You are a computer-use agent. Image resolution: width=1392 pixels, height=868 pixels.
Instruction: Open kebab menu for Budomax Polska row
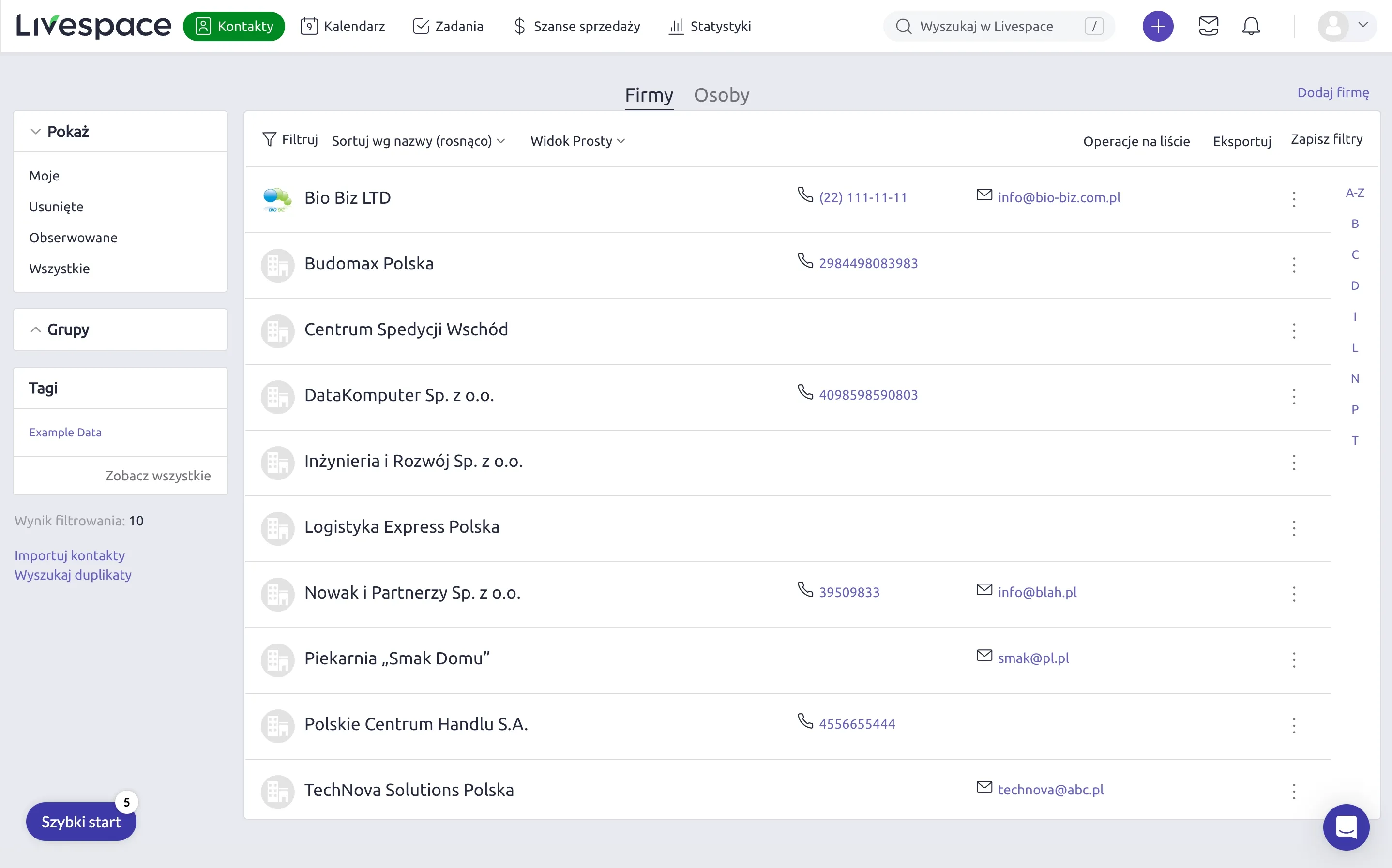click(x=1294, y=265)
